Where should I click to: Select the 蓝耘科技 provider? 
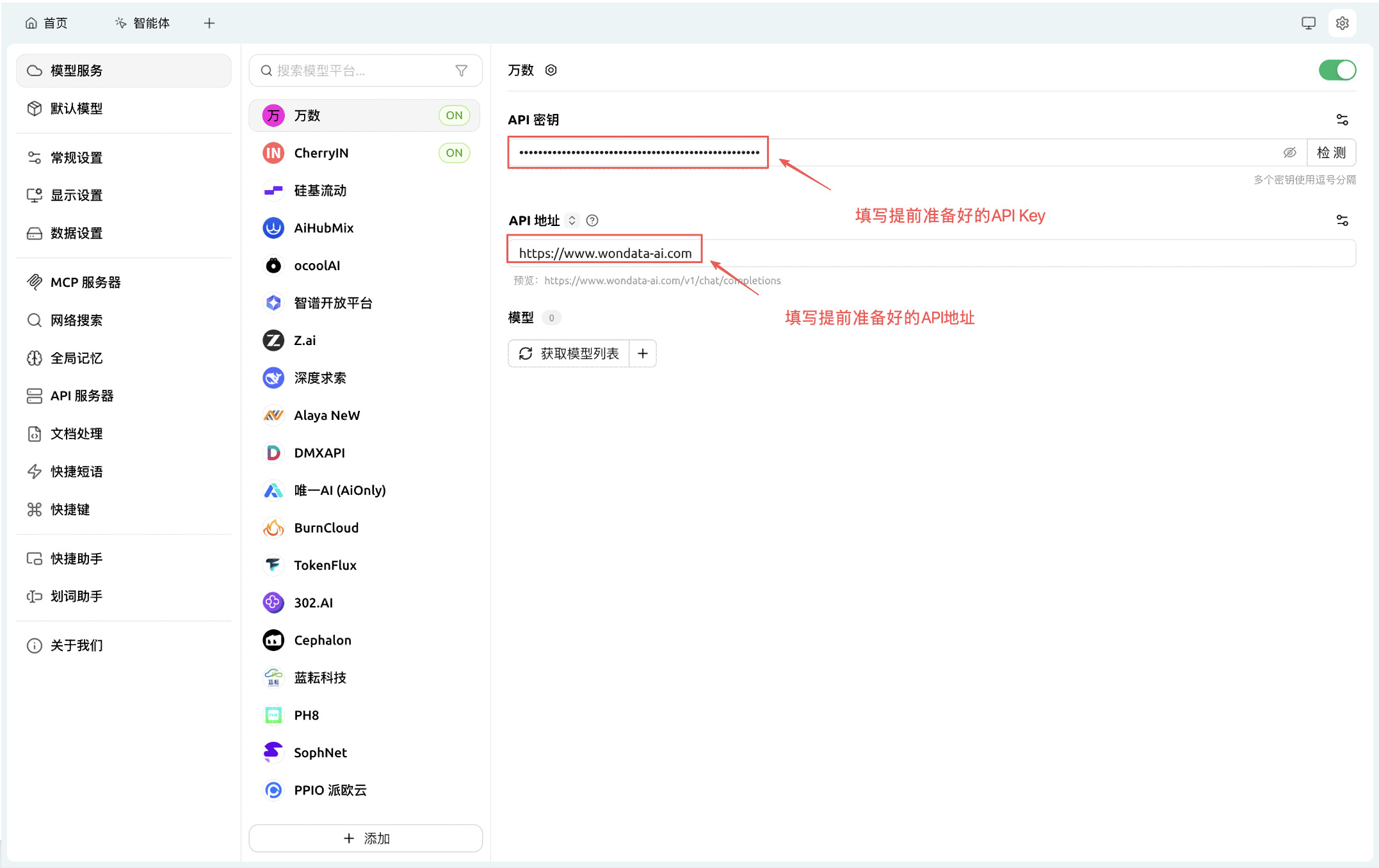tap(364, 677)
